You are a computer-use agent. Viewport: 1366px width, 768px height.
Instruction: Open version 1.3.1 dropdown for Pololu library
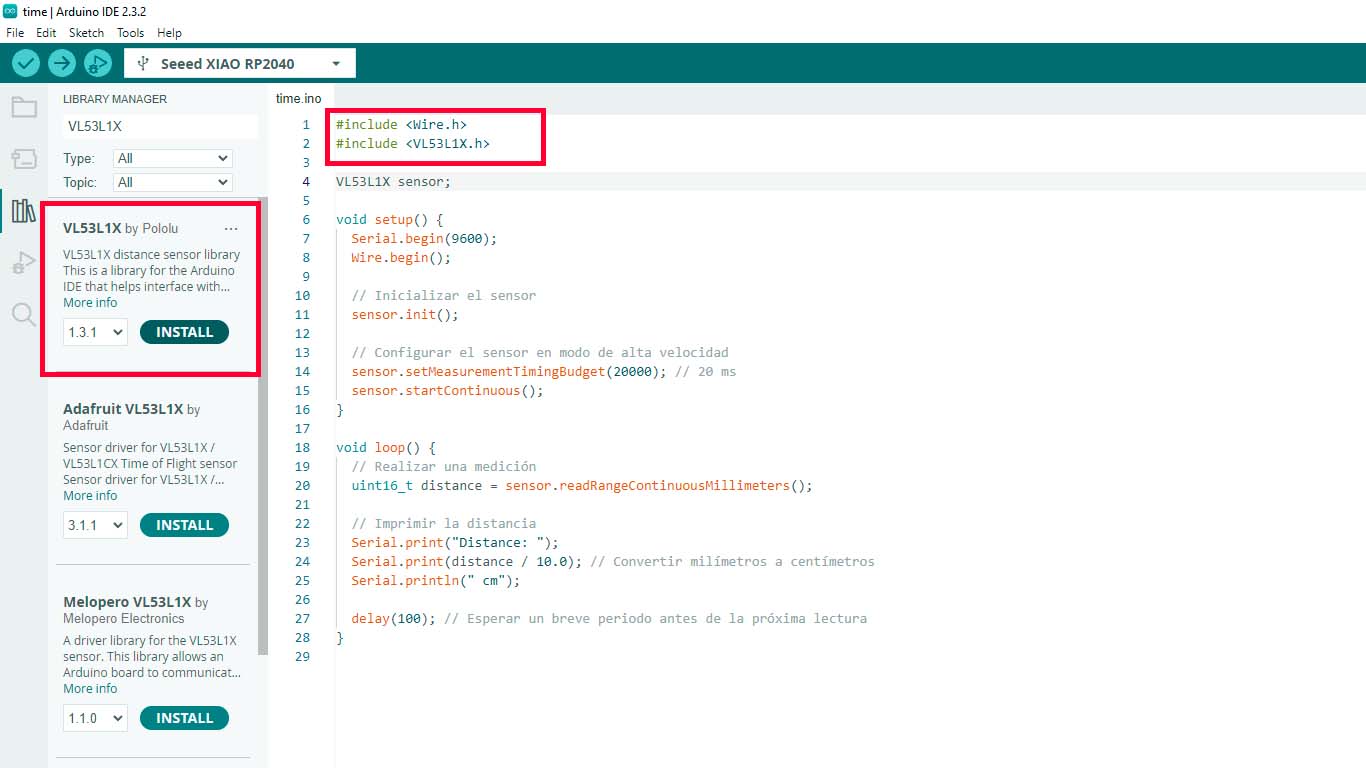pos(95,332)
